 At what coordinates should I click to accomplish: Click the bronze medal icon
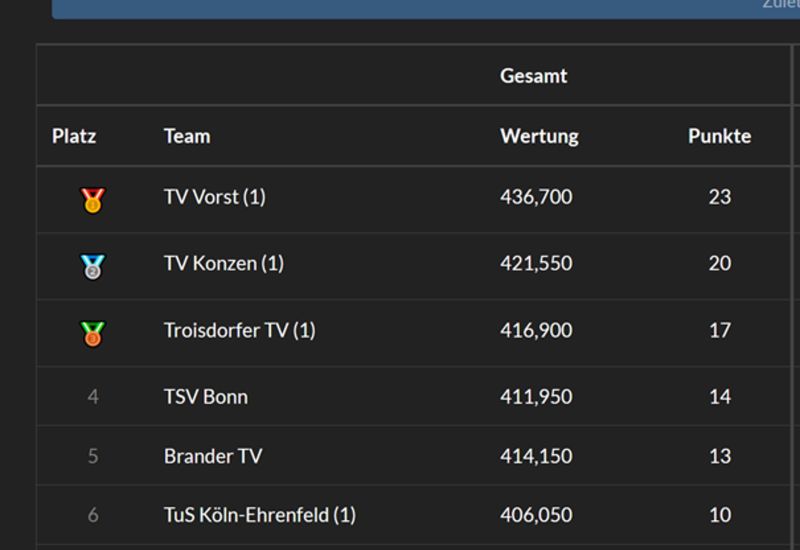(x=93, y=332)
